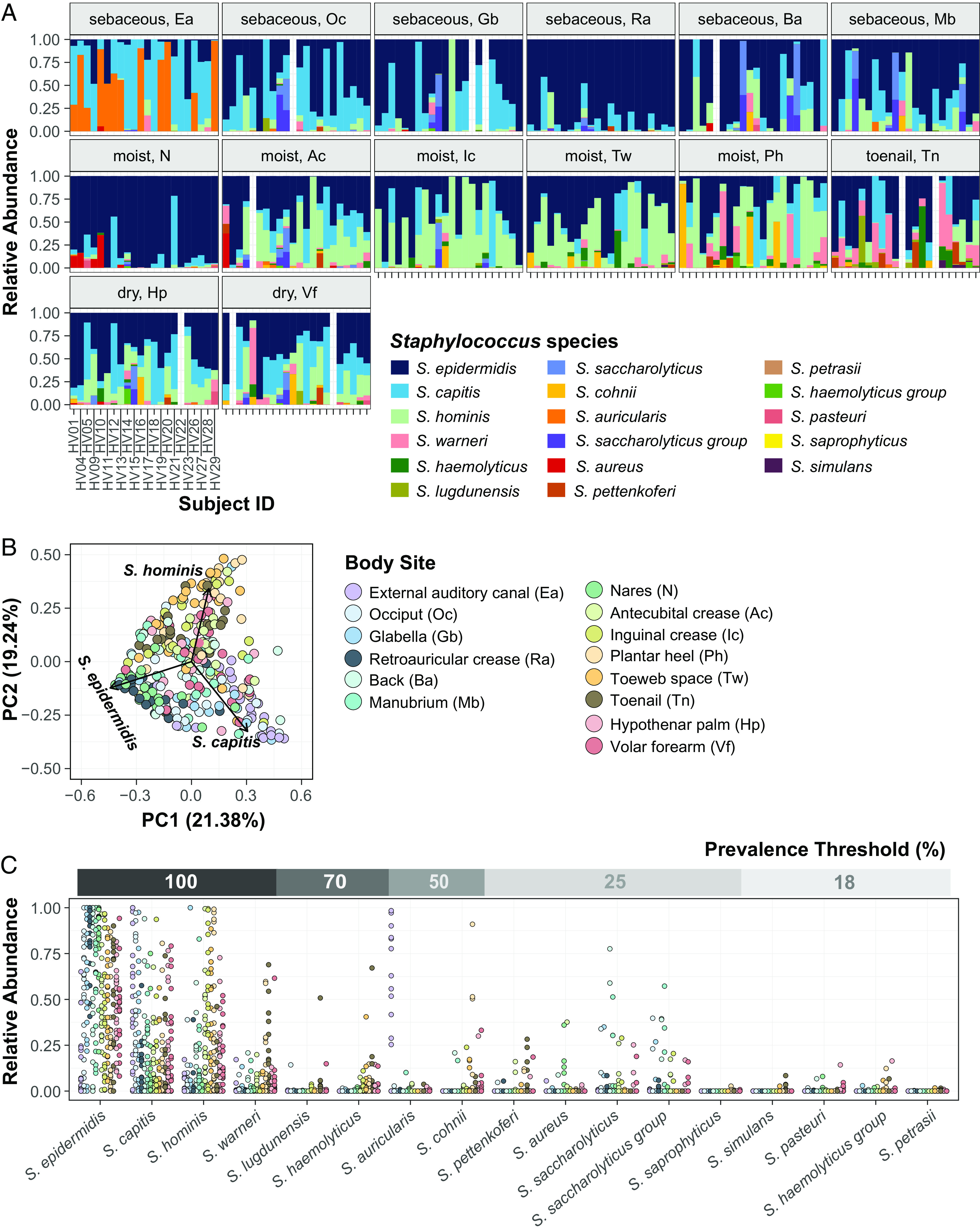Click the 'Staphylococcus species' legend title
The width and height of the screenshot is (980, 1232).
[x=504, y=341]
